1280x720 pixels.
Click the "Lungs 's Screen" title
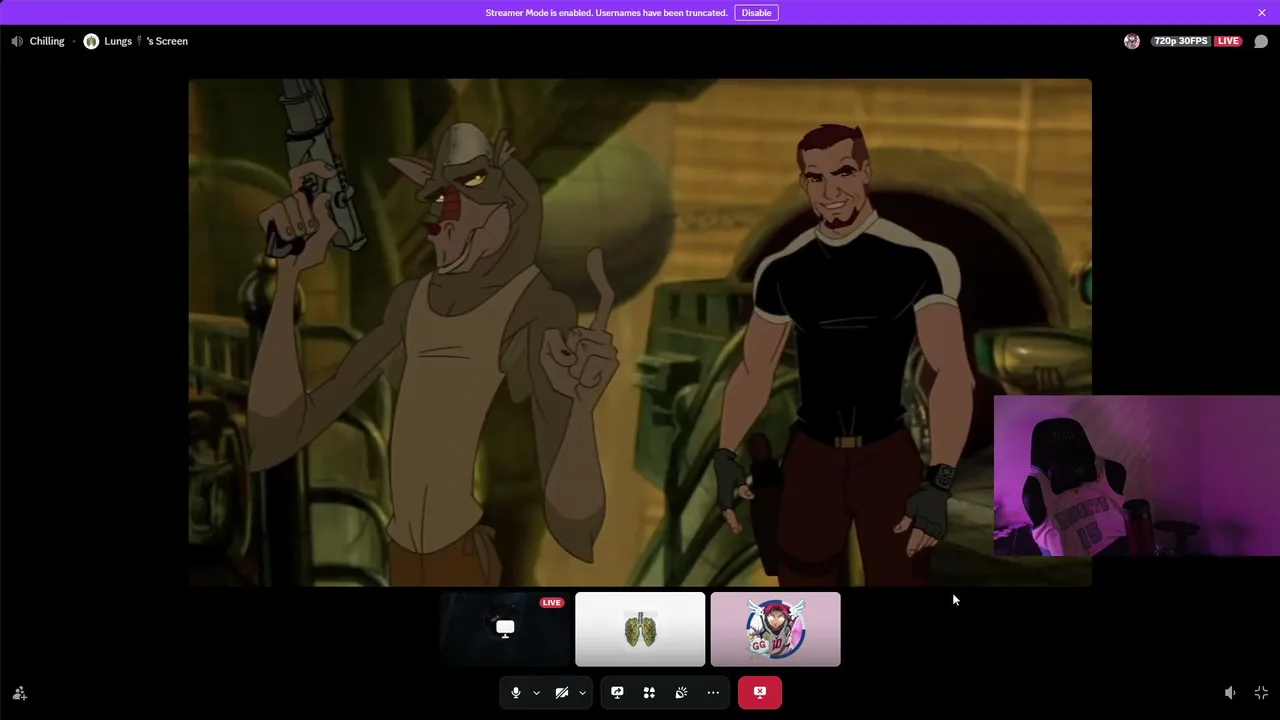tap(146, 41)
